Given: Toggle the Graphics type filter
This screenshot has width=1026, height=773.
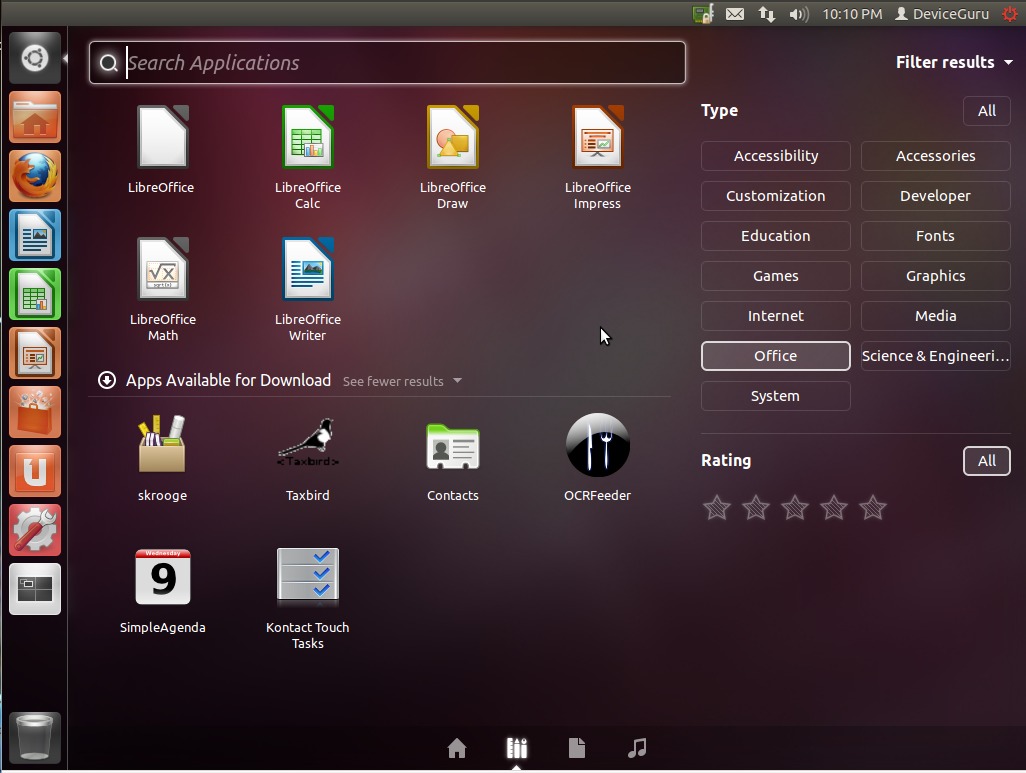Looking at the screenshot, I should (936, 276).
